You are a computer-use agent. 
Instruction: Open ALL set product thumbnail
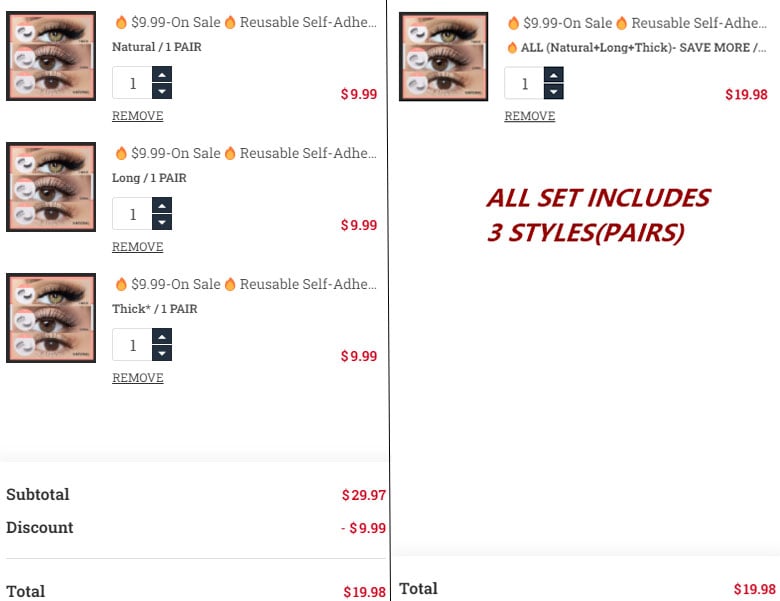pos(443,56)
